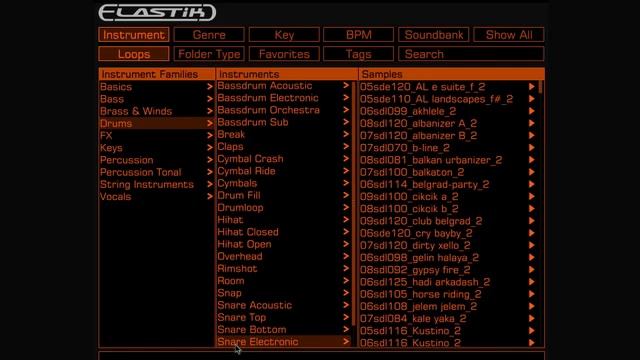Toggle the BPM filter
Viewport: 640px width, 360px height.
click(x=358, y=35)
